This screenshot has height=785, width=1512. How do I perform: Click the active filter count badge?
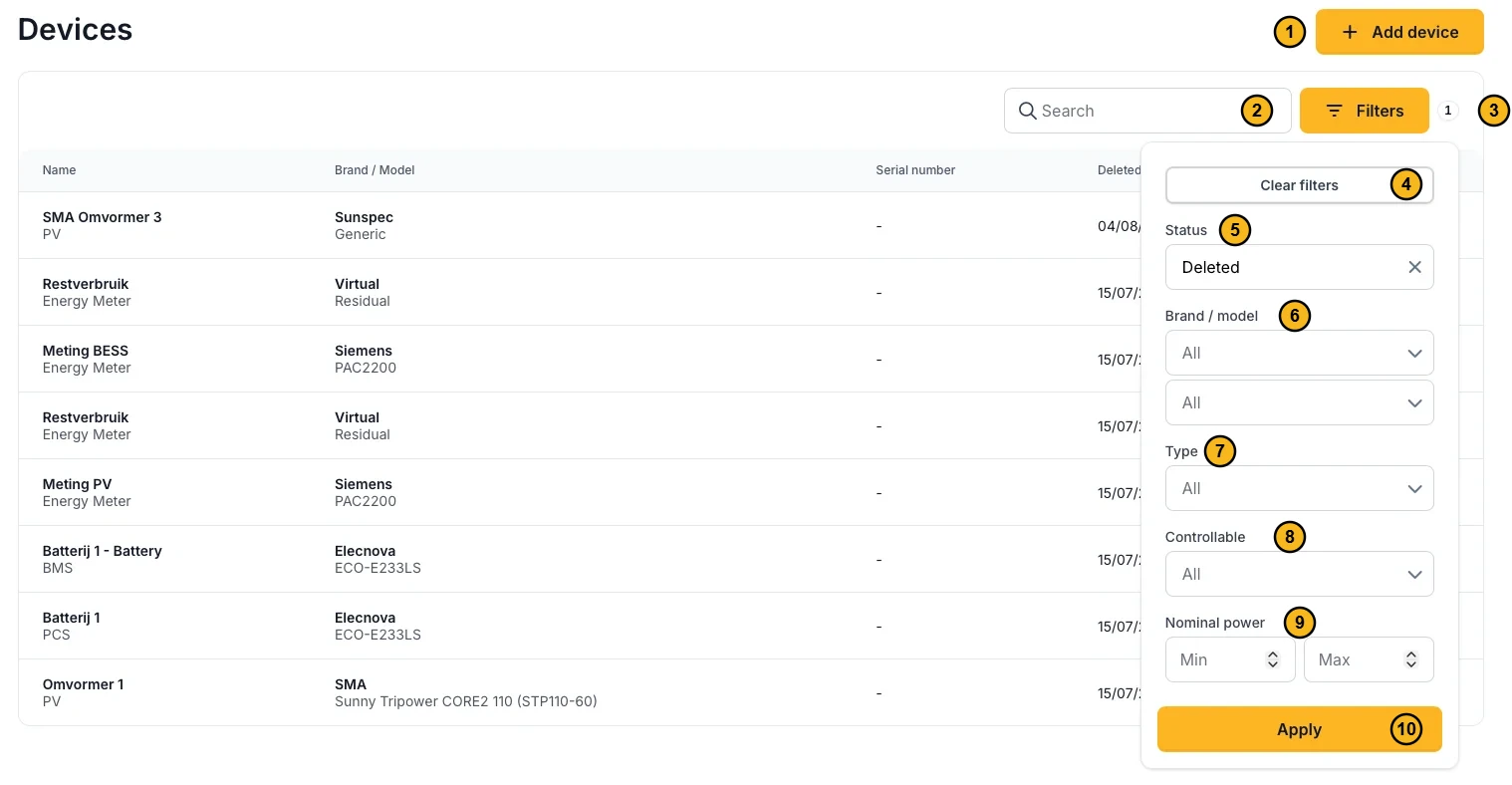tap(1448, 111)
